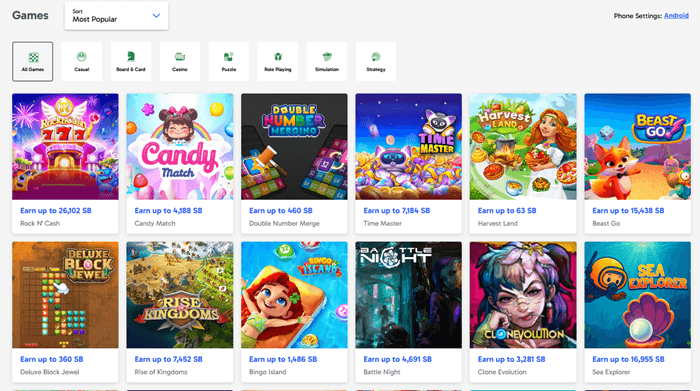Open the Double Number Merge thumbnail
Screen dimensions: 700x391
click(294, 146)
